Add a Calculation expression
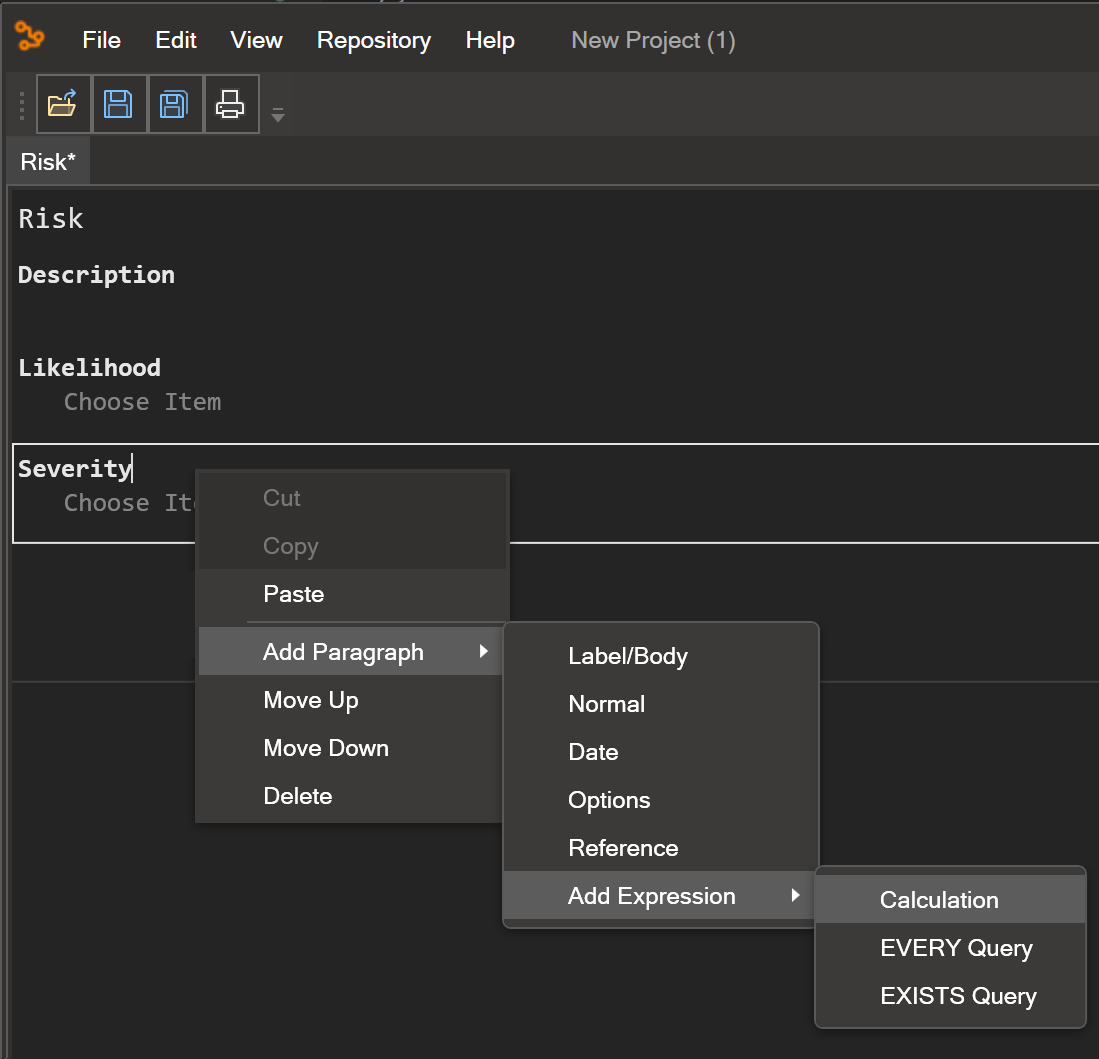 pyautogui.click(x=950, y=899)
